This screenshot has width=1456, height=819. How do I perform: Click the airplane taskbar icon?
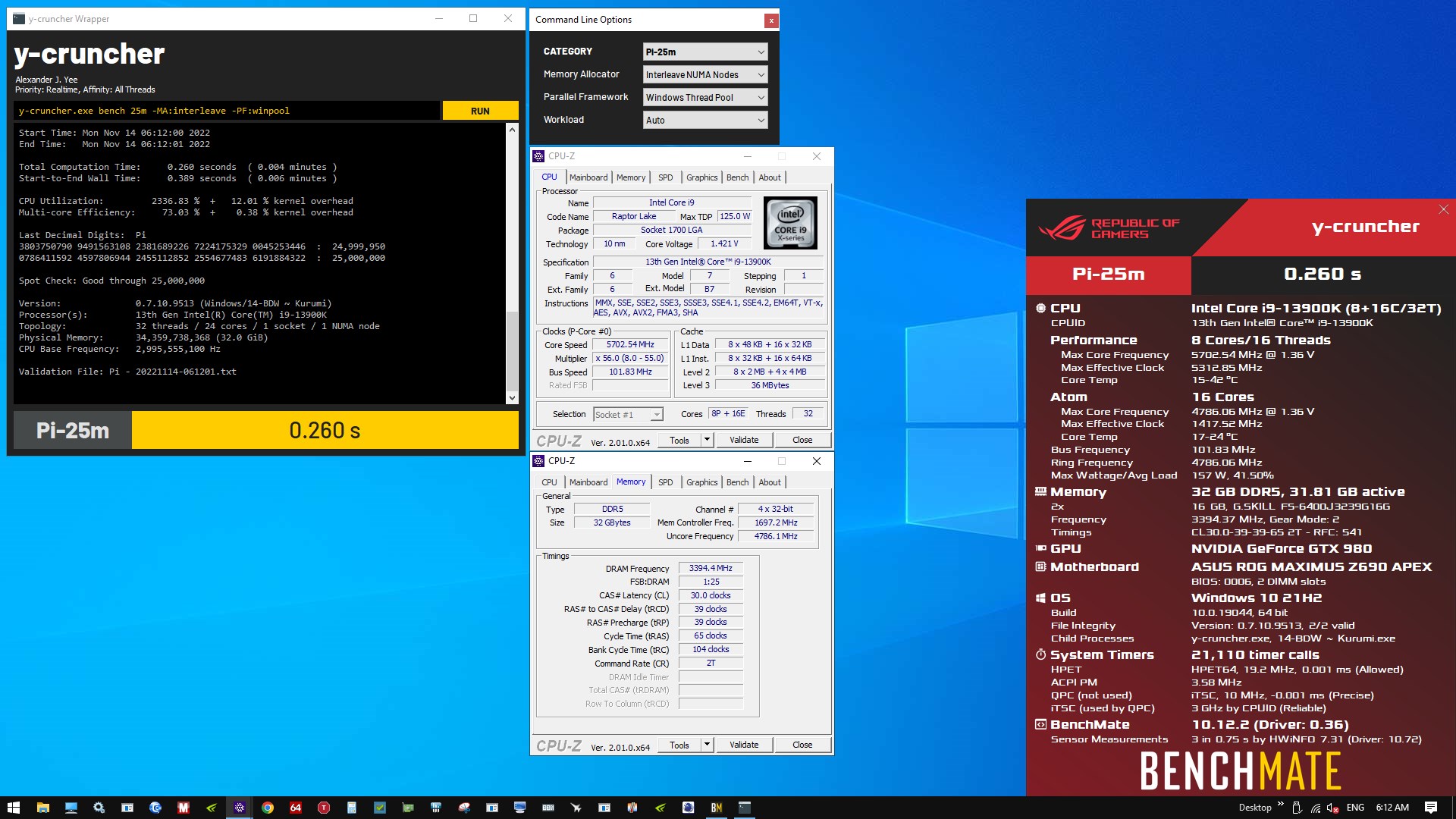(x=576, y=808)
